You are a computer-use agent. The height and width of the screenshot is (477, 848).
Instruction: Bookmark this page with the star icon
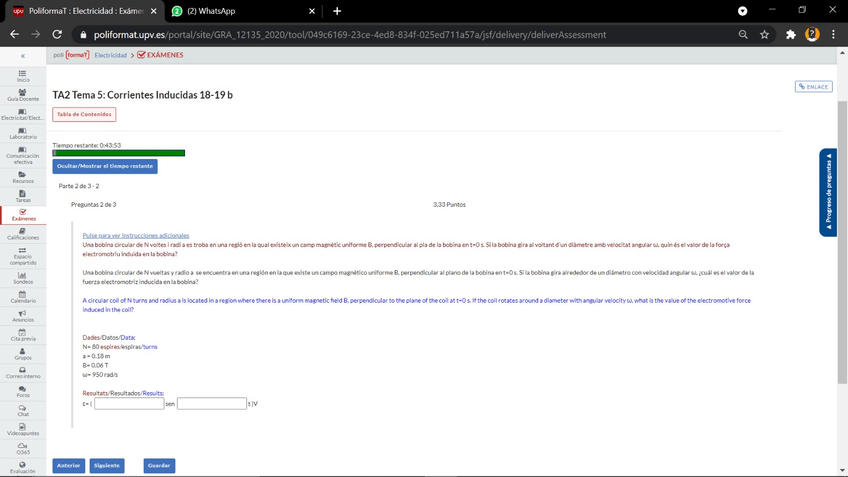764,34
